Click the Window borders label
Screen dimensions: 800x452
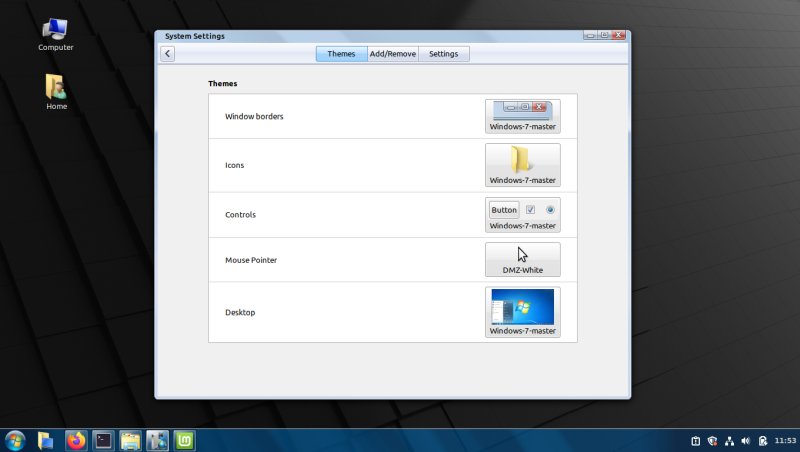[x=254, y=116]
